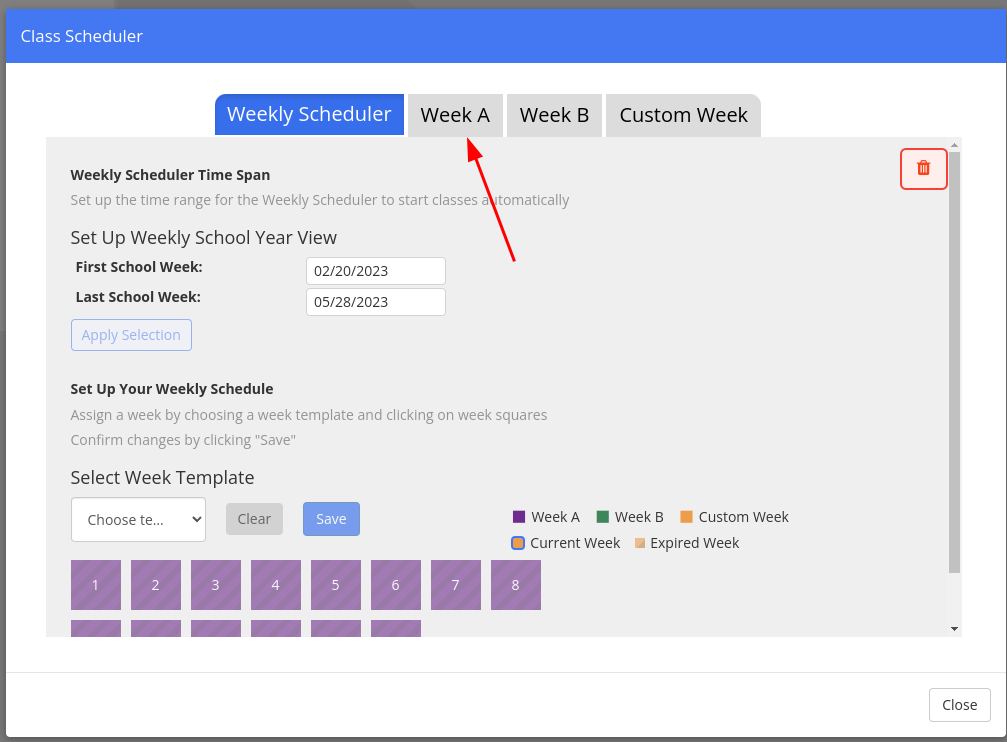This screenshot has height=742, width=1007.
Task: Click the 'Select Week Template' heading
Action: (162, 477)
